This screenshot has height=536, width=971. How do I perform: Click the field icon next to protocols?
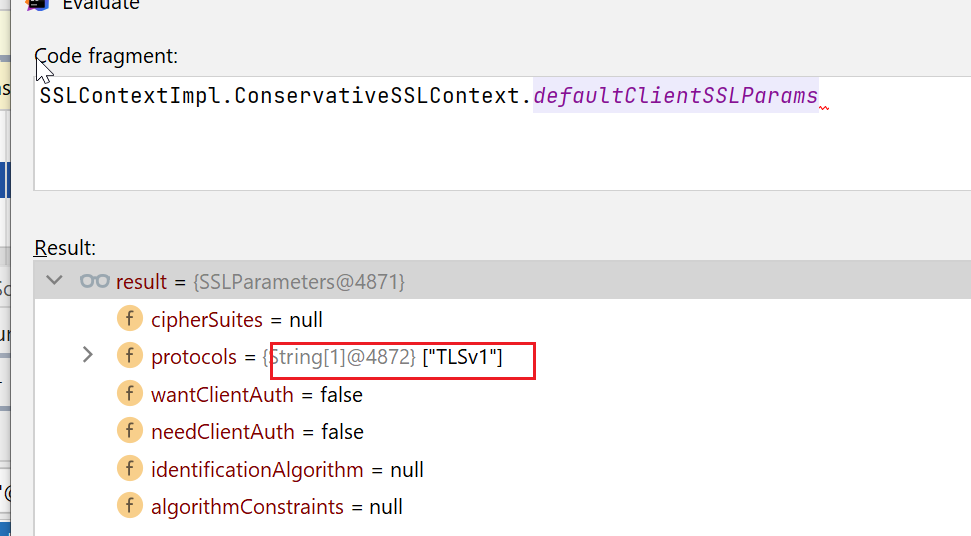tap(129, 357)
